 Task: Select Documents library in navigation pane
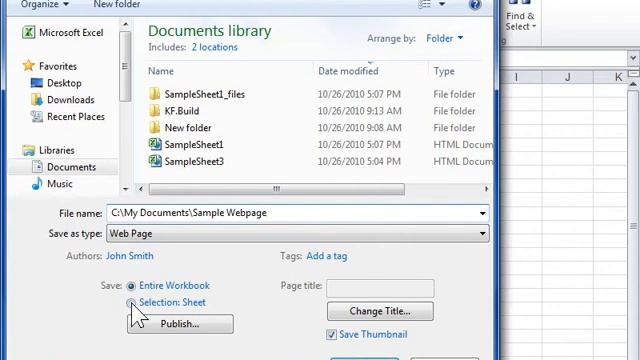[71, 167]
